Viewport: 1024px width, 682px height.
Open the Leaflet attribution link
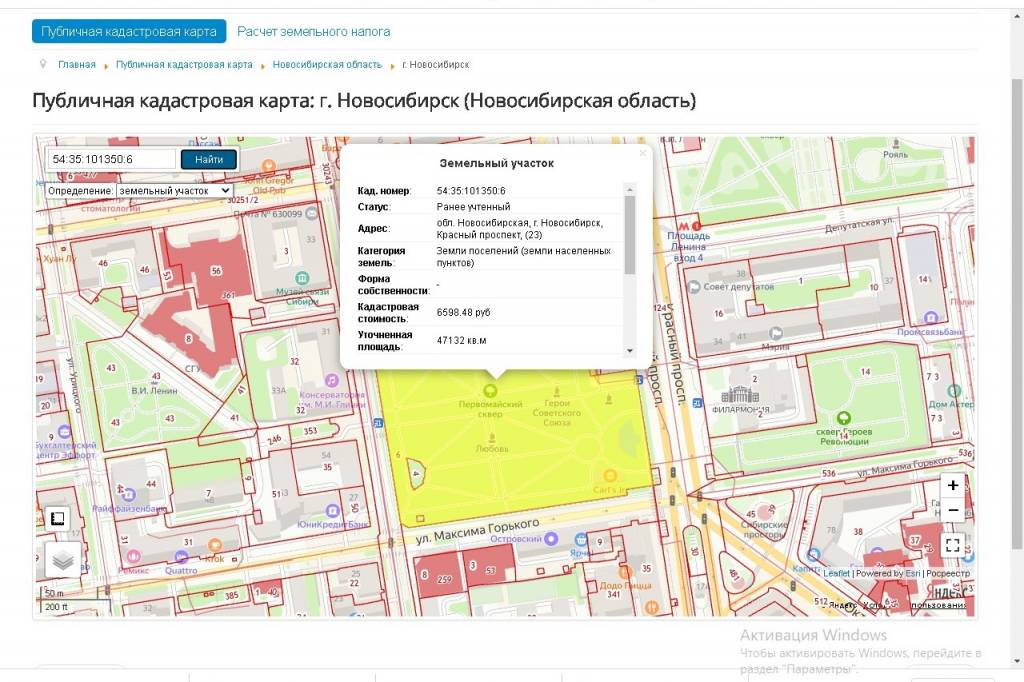tap(836, 574)
